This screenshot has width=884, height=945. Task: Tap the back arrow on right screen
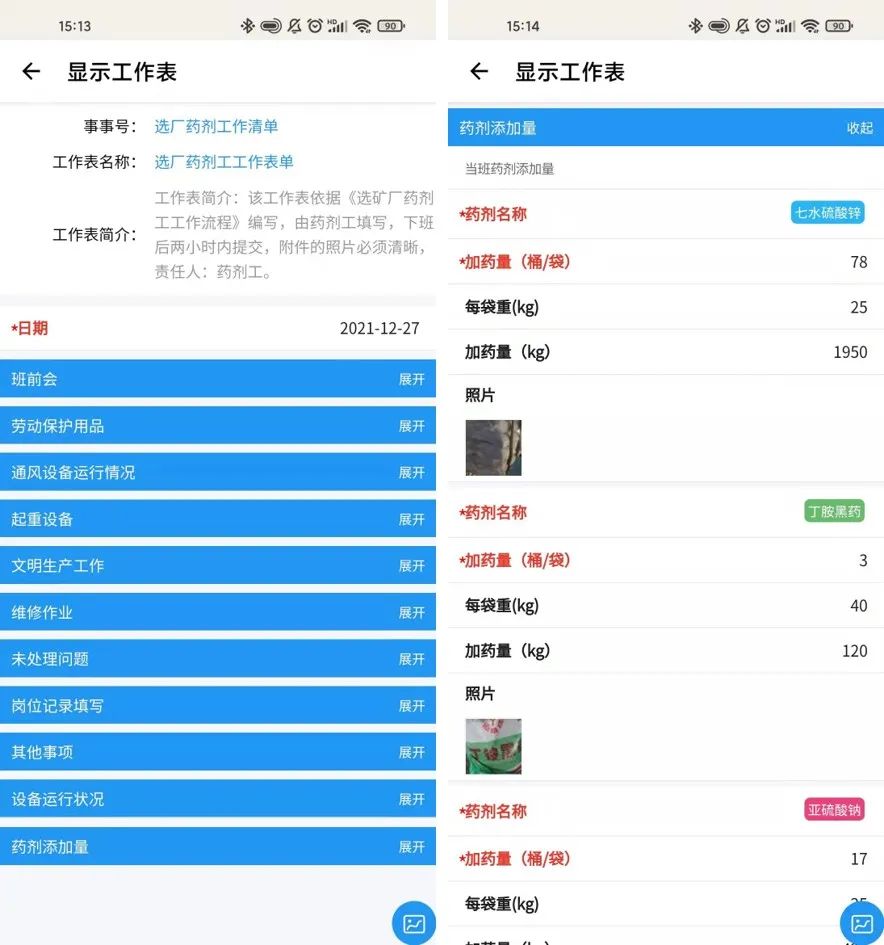[x=479, y=71]
